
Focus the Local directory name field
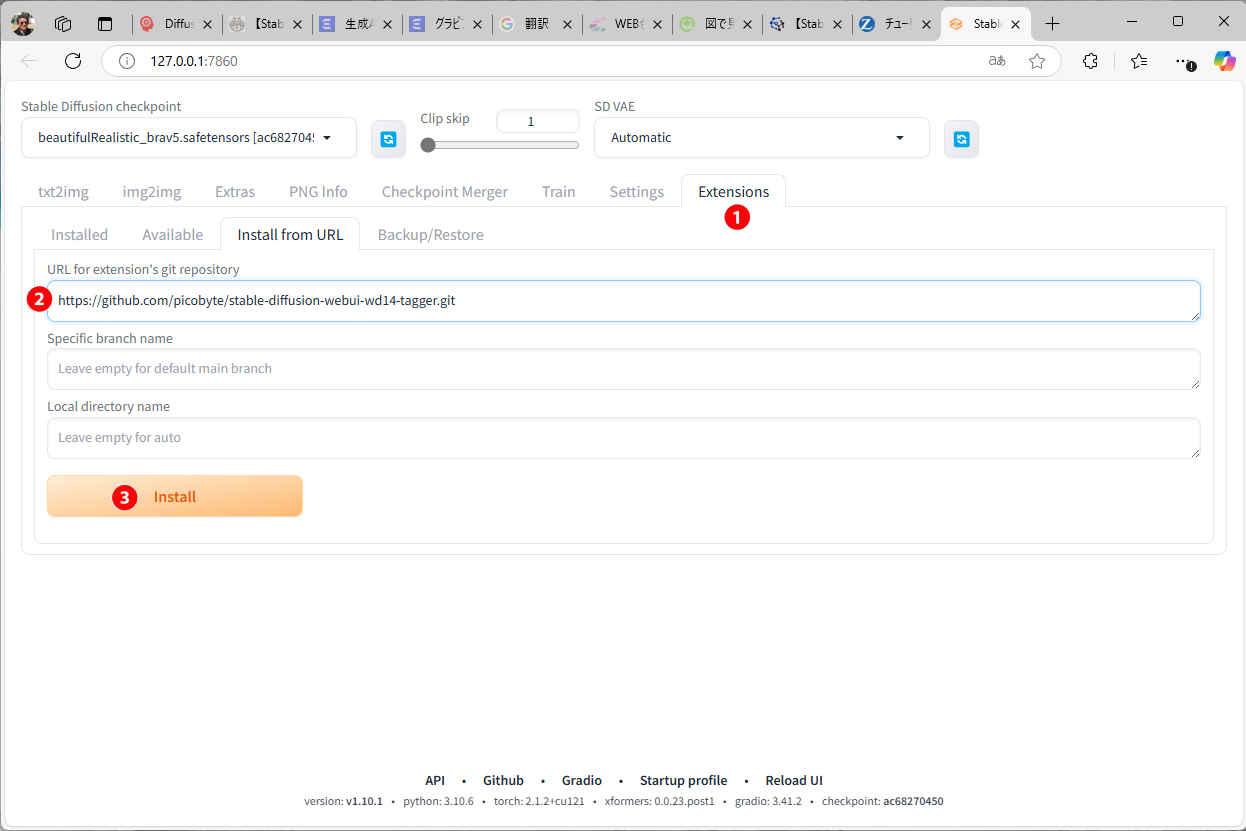pyautogui.click(x=622, y=438)
